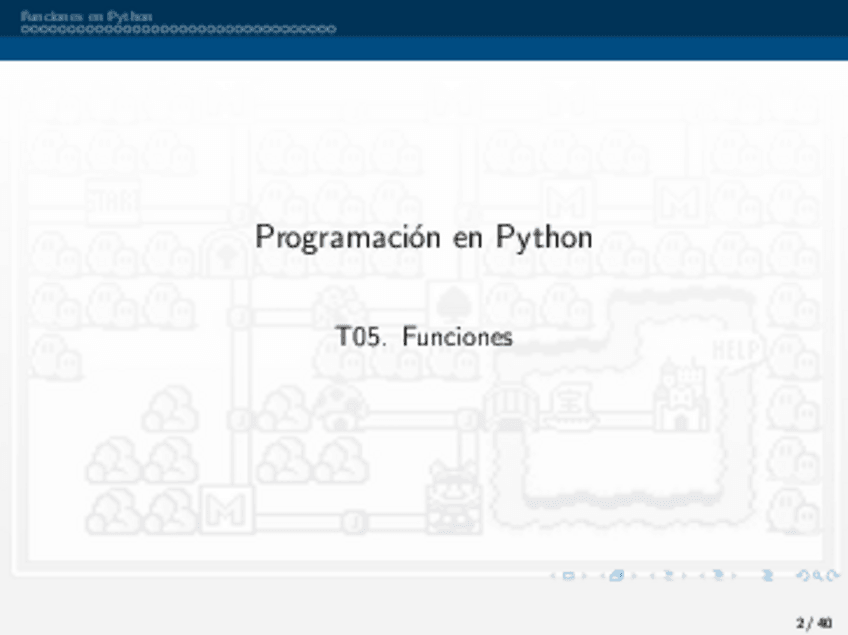848x635 pixels.
Task: Click the curved go-back arrow icon
Action: pos(801,575)
